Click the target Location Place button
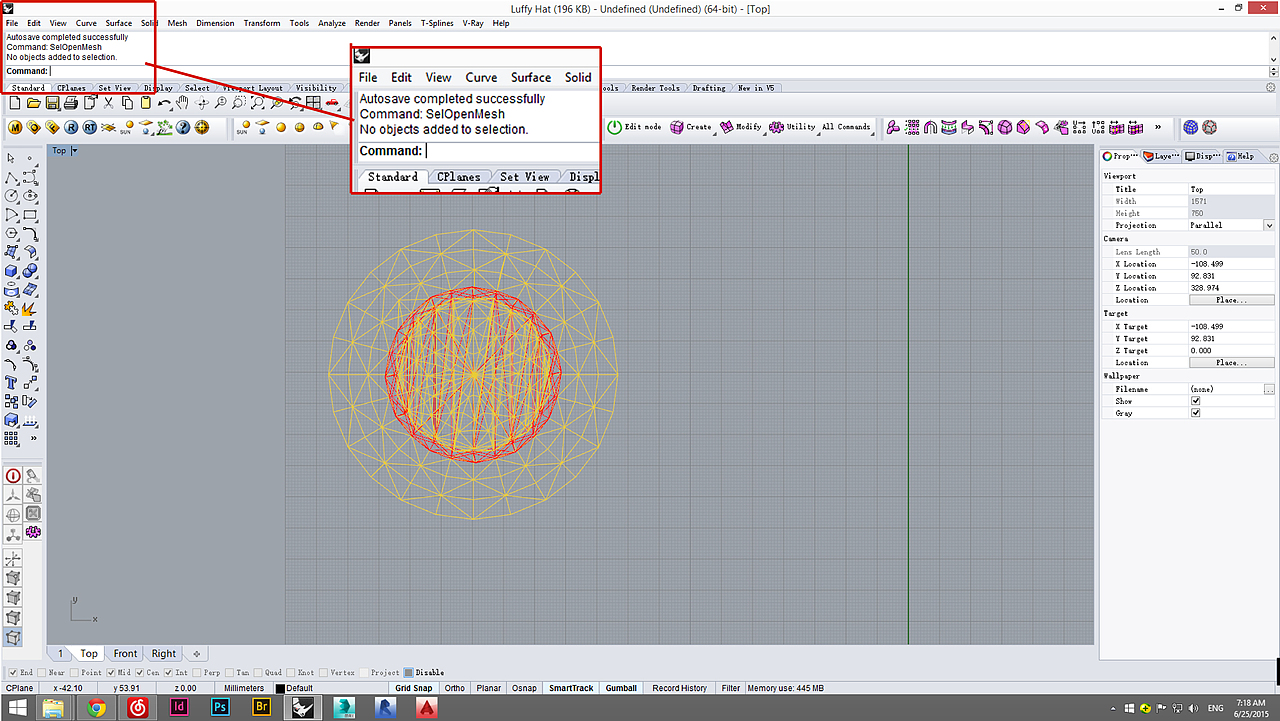Screen dimensions: 1280x721 coord(1231,363)
